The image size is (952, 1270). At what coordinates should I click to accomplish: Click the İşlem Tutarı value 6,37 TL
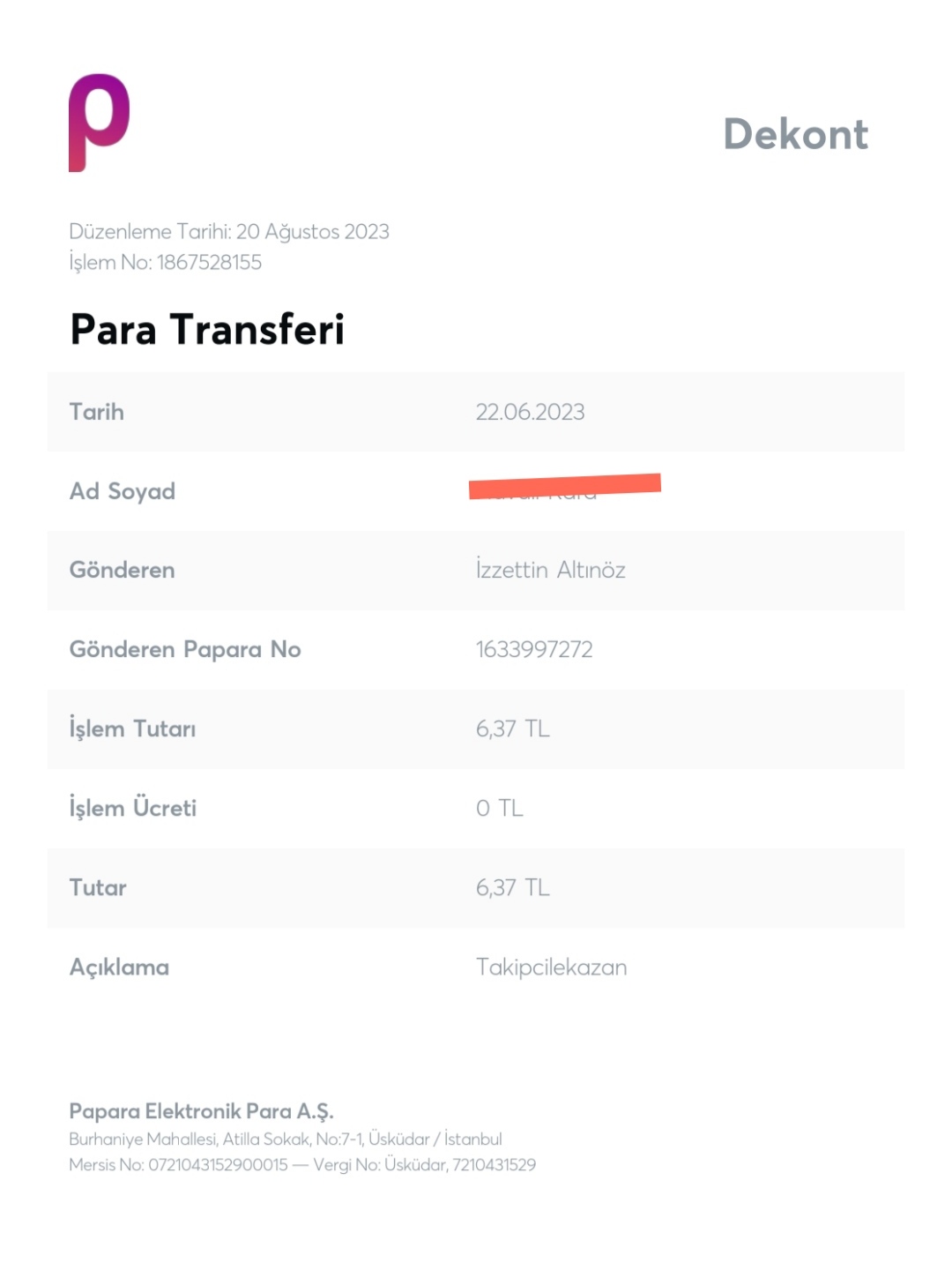coord(513,729)
